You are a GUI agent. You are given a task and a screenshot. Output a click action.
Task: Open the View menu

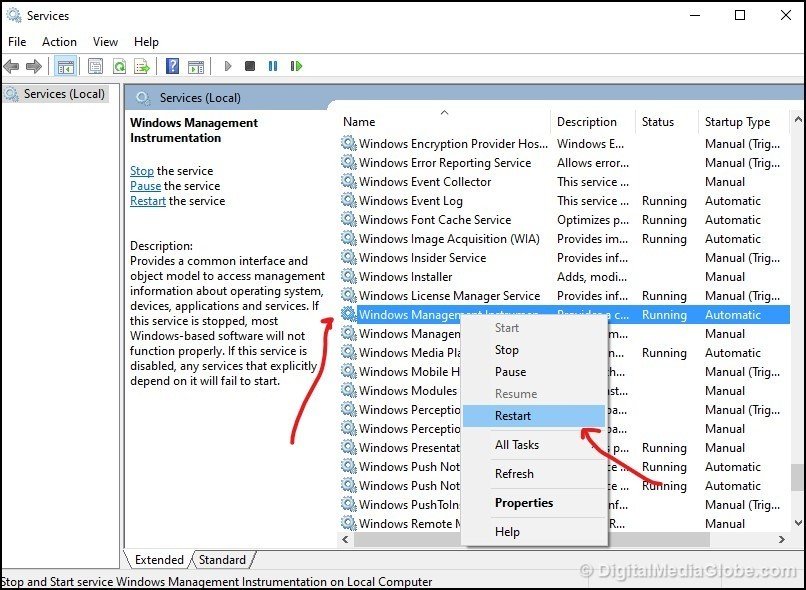tap(105, 42)
